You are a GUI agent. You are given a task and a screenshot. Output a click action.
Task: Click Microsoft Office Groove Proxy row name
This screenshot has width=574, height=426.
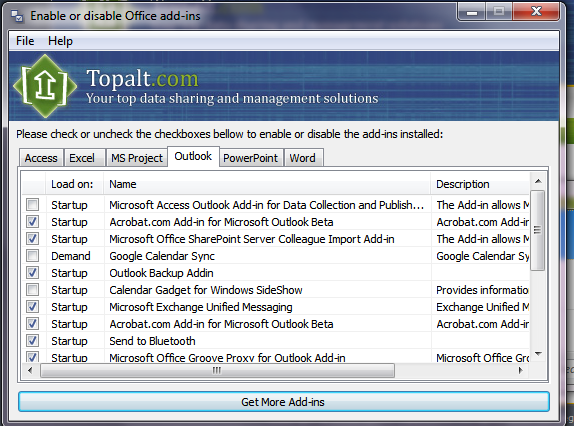click(227, 357)
